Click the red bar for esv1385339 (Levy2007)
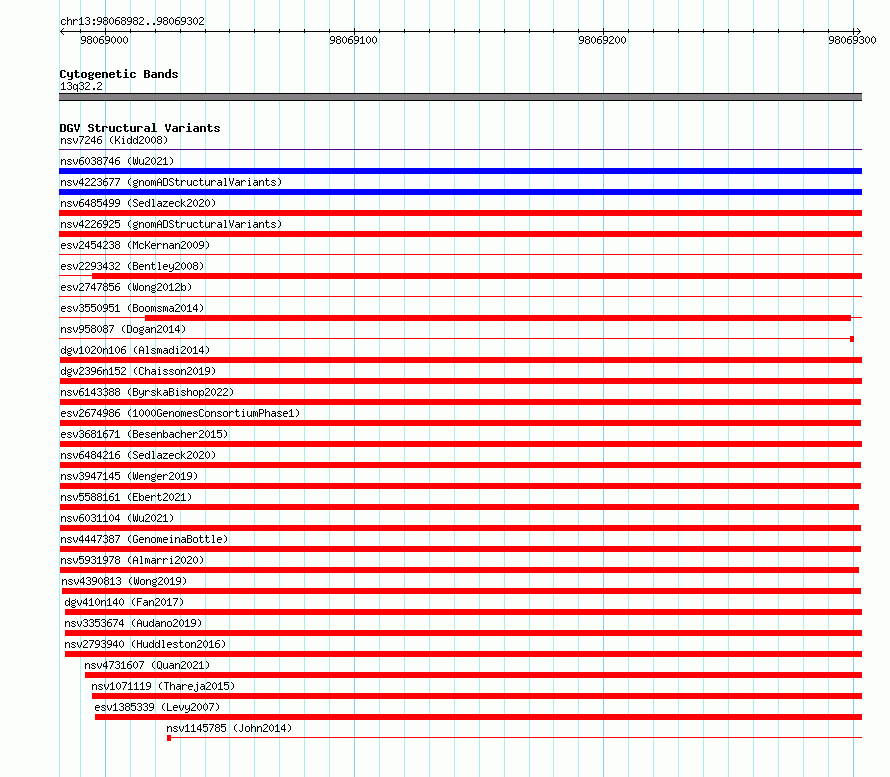The width and height of the screenshot is (890, 777). click(478, 717)
